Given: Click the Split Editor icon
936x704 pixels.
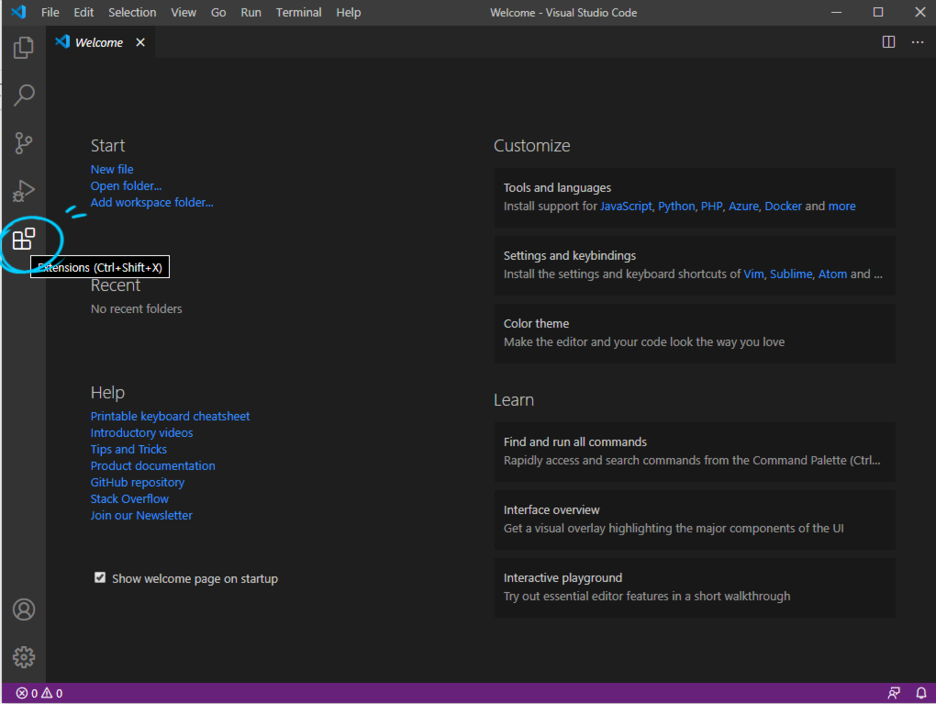Looking at the screenshot, I should tap(888, 42).
